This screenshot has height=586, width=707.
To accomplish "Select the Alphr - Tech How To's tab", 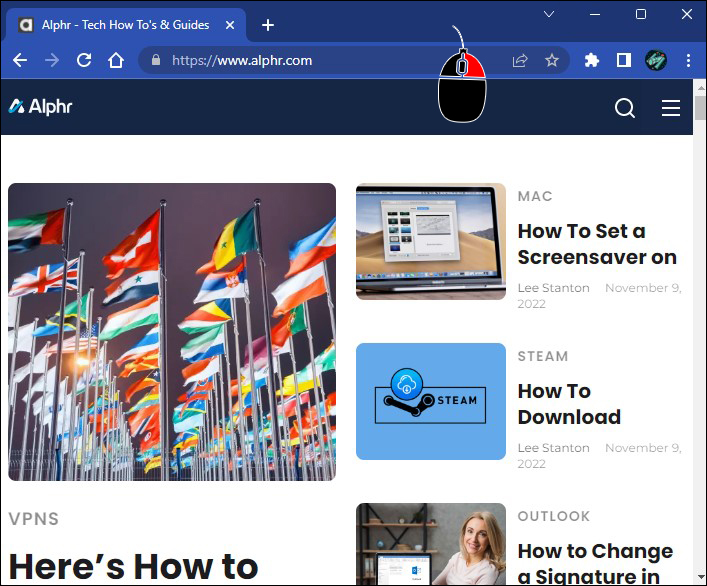I will (125, 25).
